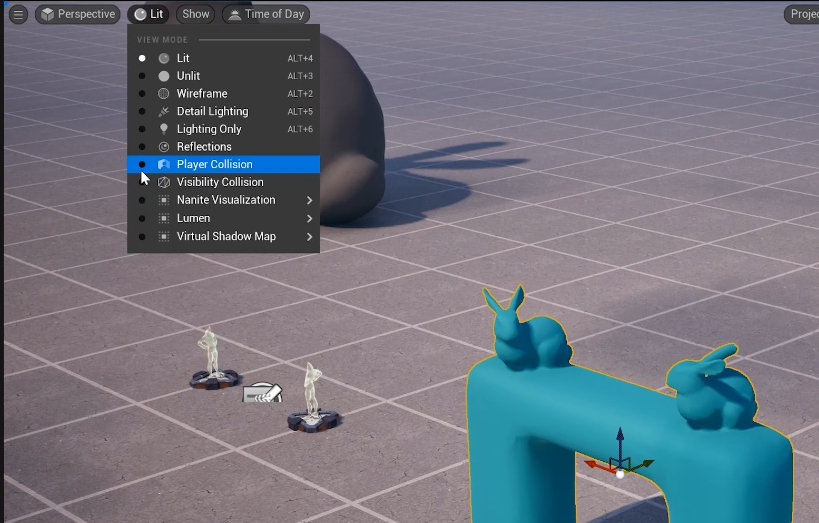Choose Wireframe view mode
The height and width of the screenshot is (523, 819).
(224, 94)
